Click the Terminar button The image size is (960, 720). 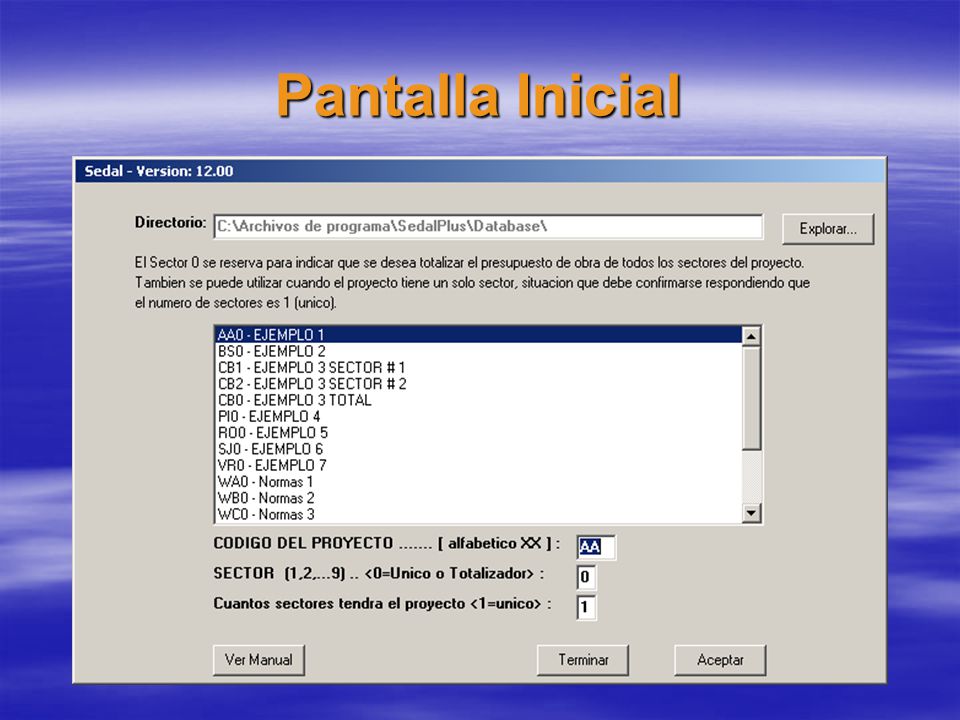point(583,660)
